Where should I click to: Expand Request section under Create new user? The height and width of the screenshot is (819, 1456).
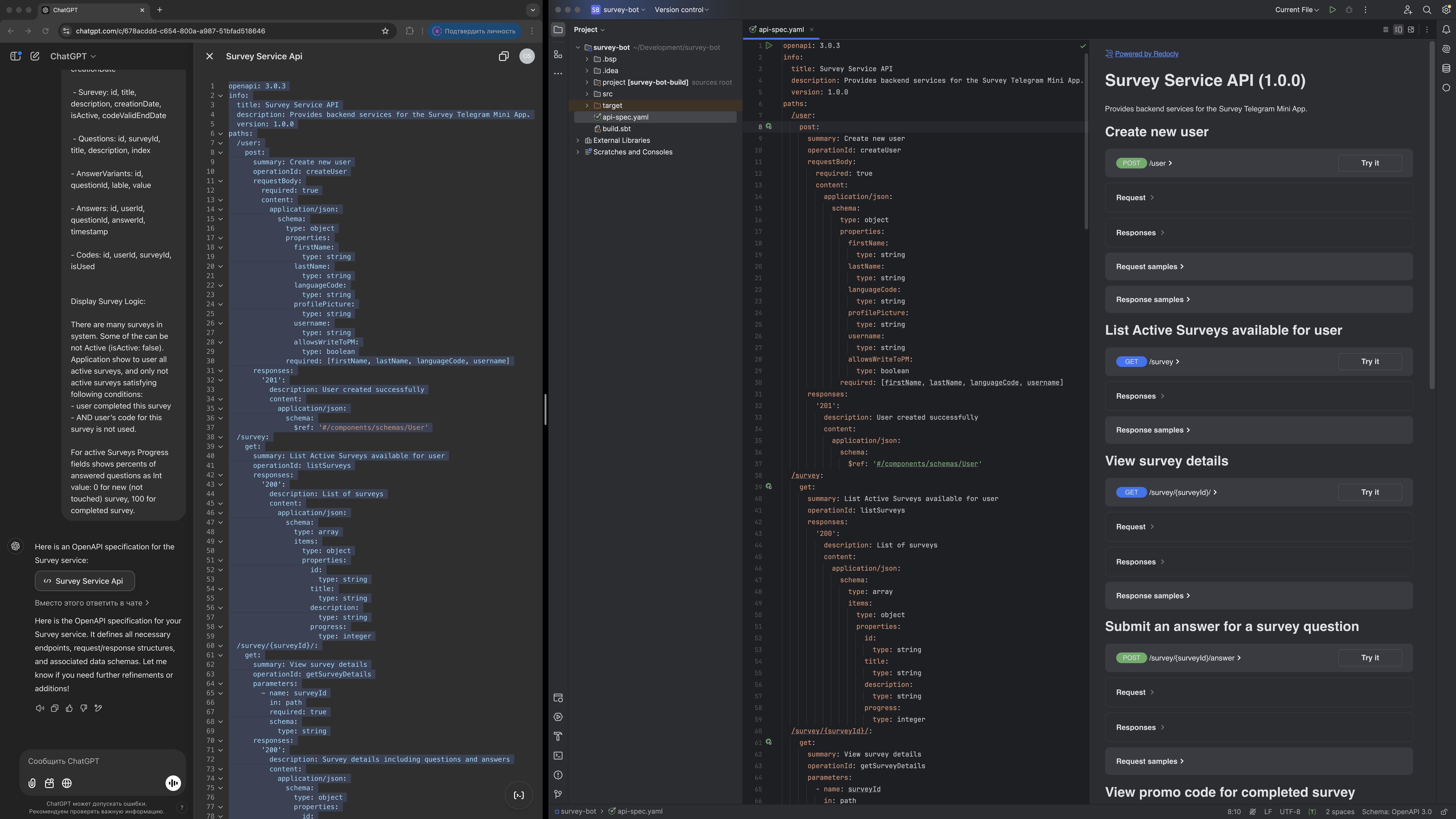coord(1259,197)
